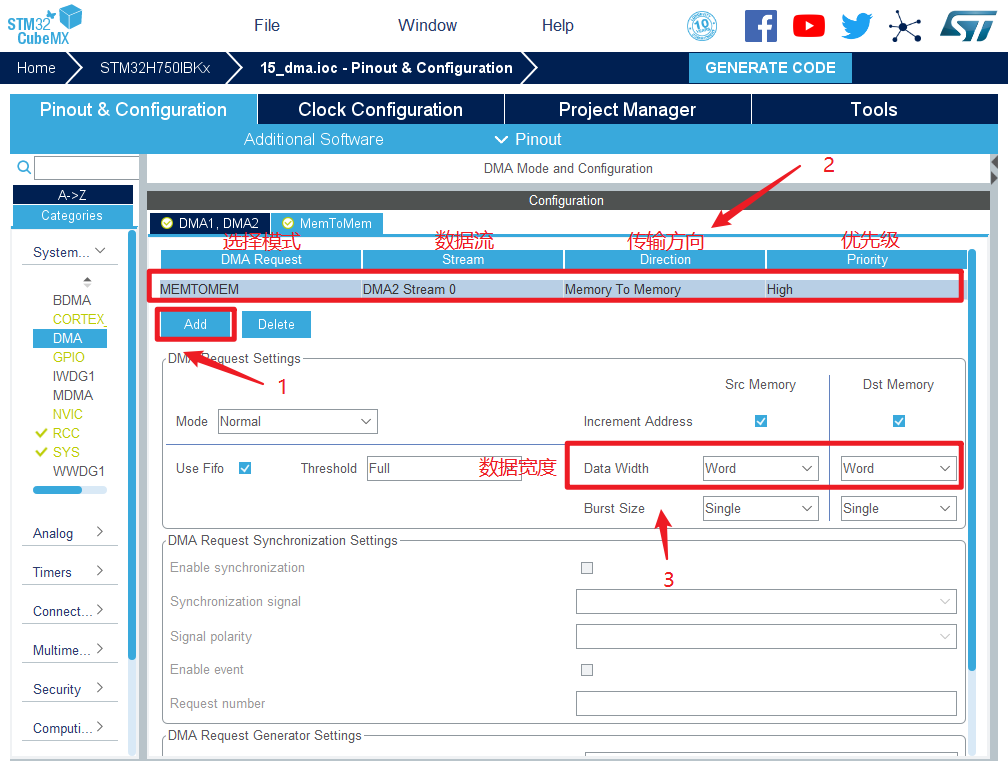Click the GENERATE CODE button

pos(770,68)
